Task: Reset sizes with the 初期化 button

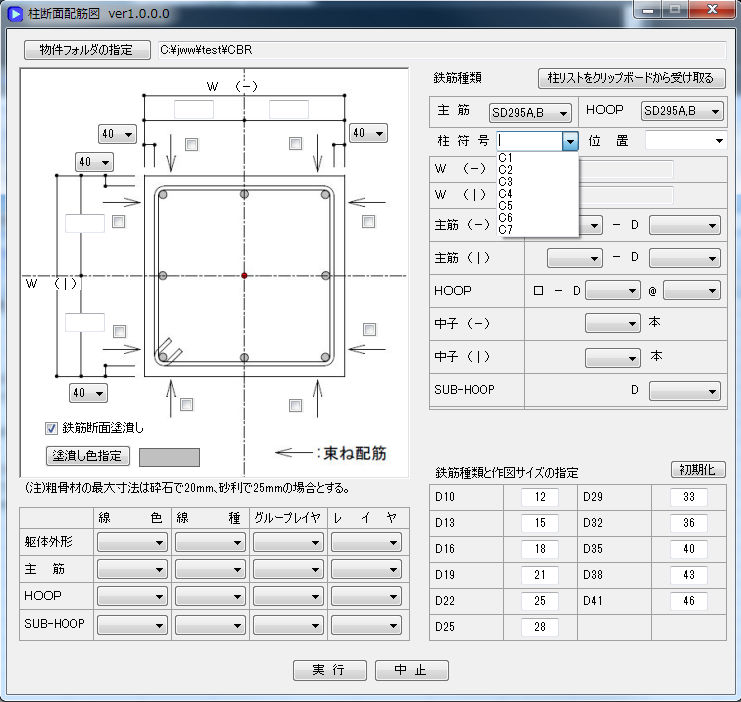Action: point(698,469)
